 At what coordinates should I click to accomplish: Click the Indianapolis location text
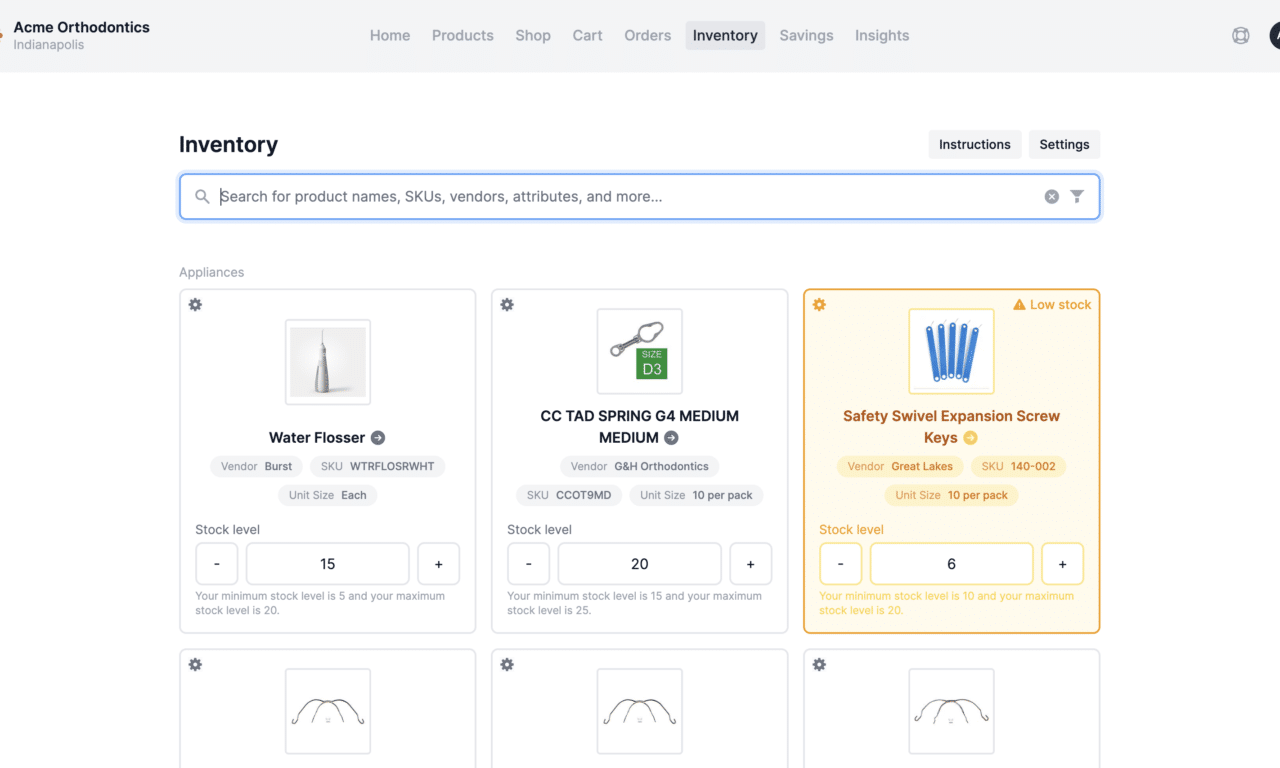tap(49, 45)
